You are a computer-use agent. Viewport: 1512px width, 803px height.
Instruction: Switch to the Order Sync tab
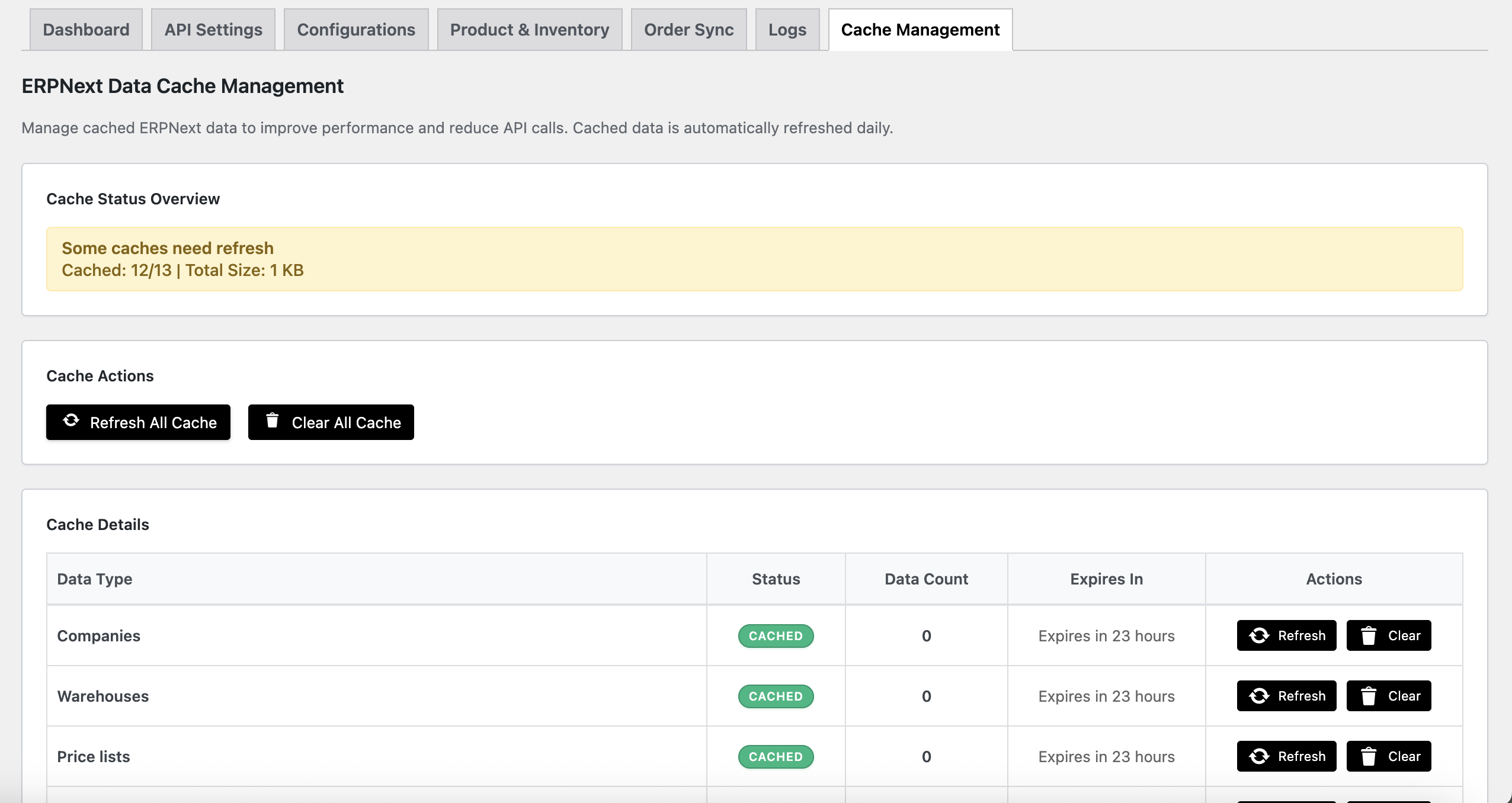[688, 29]
